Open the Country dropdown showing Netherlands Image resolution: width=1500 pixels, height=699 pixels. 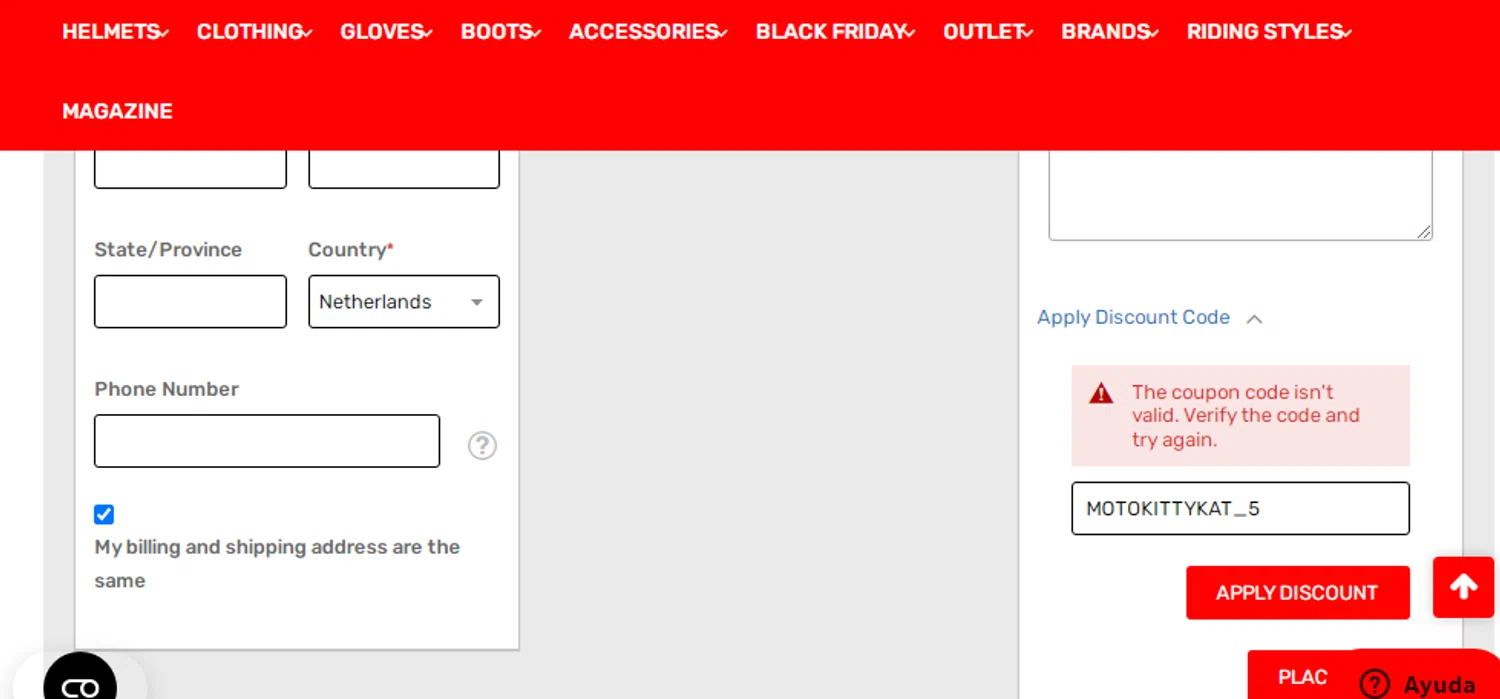[404, 302]
